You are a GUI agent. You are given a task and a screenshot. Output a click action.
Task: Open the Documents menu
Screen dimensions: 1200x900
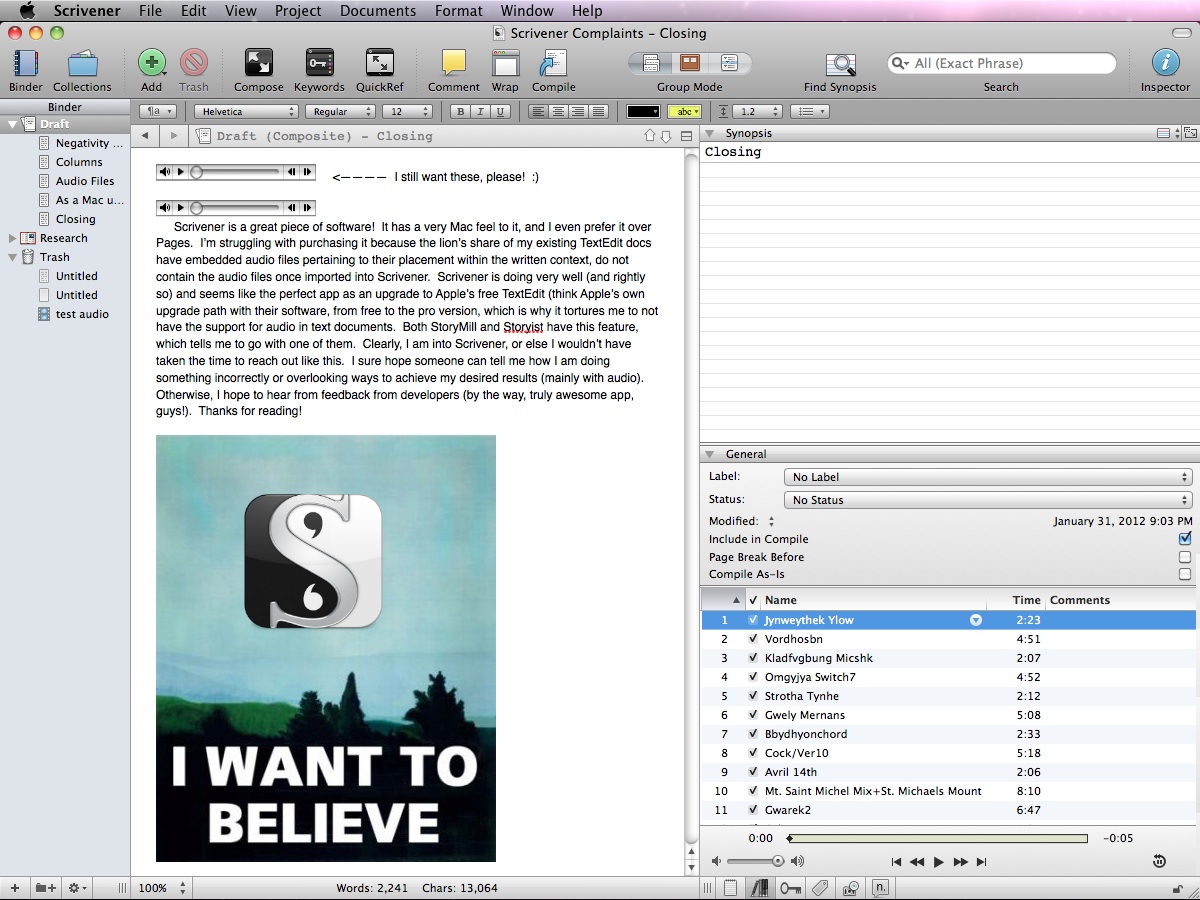[x=378, y=11]
